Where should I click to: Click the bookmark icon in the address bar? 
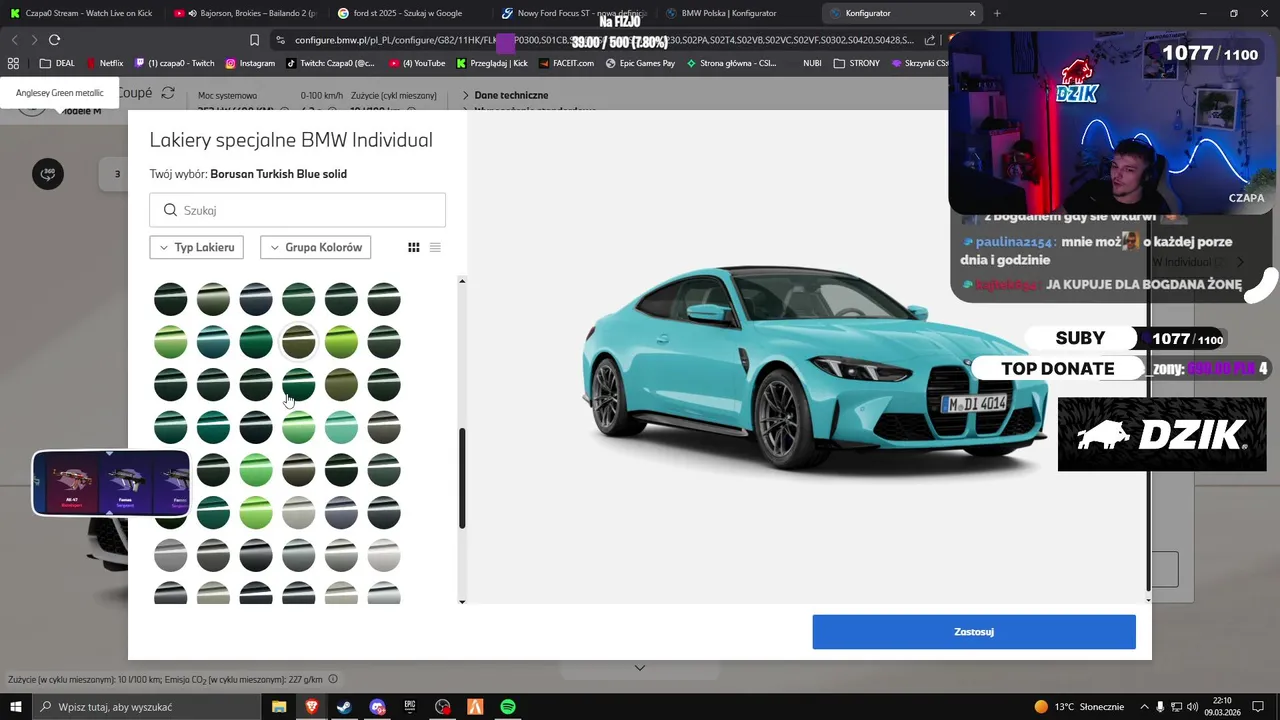pyautogui.click(x=254, y=40)
